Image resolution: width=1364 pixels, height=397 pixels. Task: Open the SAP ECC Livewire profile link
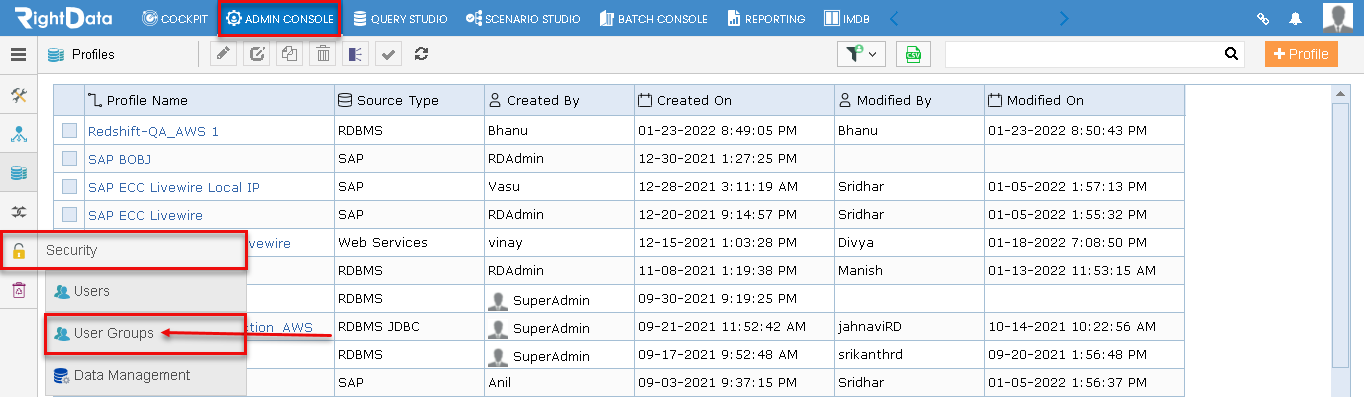point(145,215)
